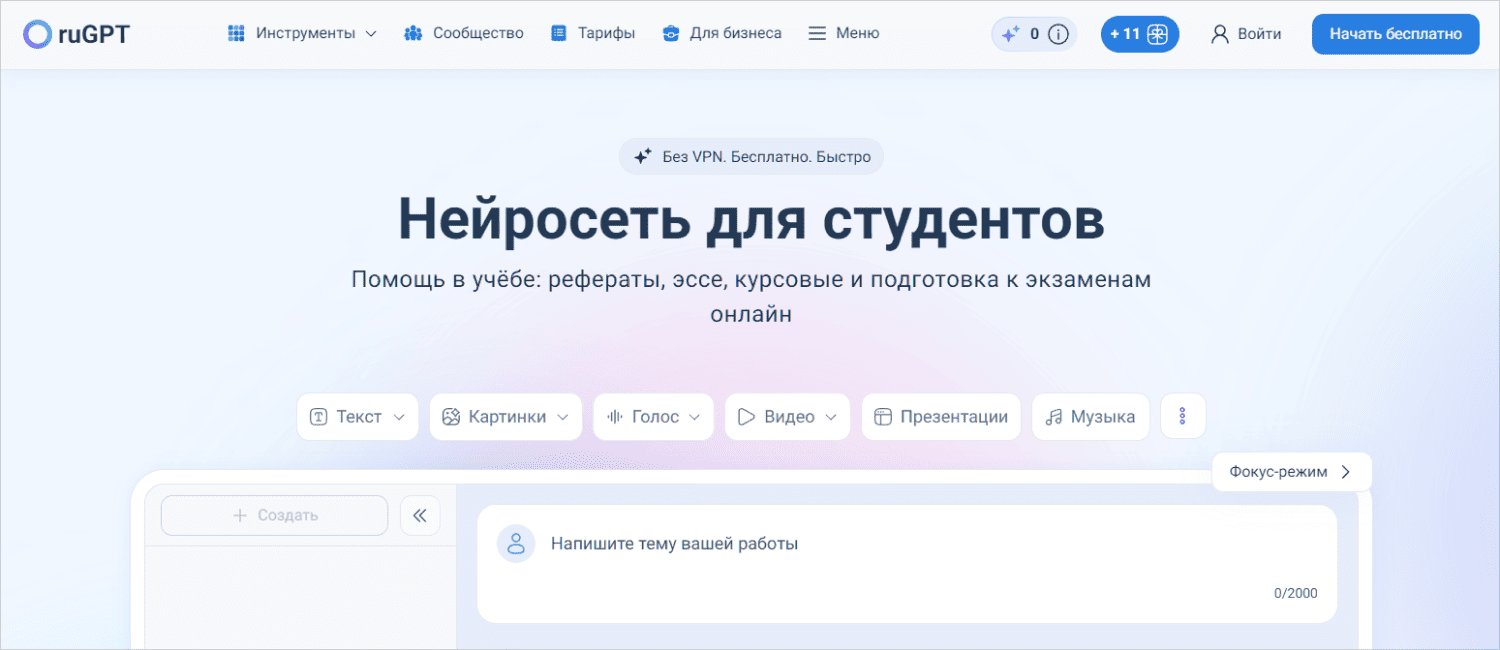Click the three-dots more tools icon
Viewport: 1500px width, 650px height.
click(1183, 417)
